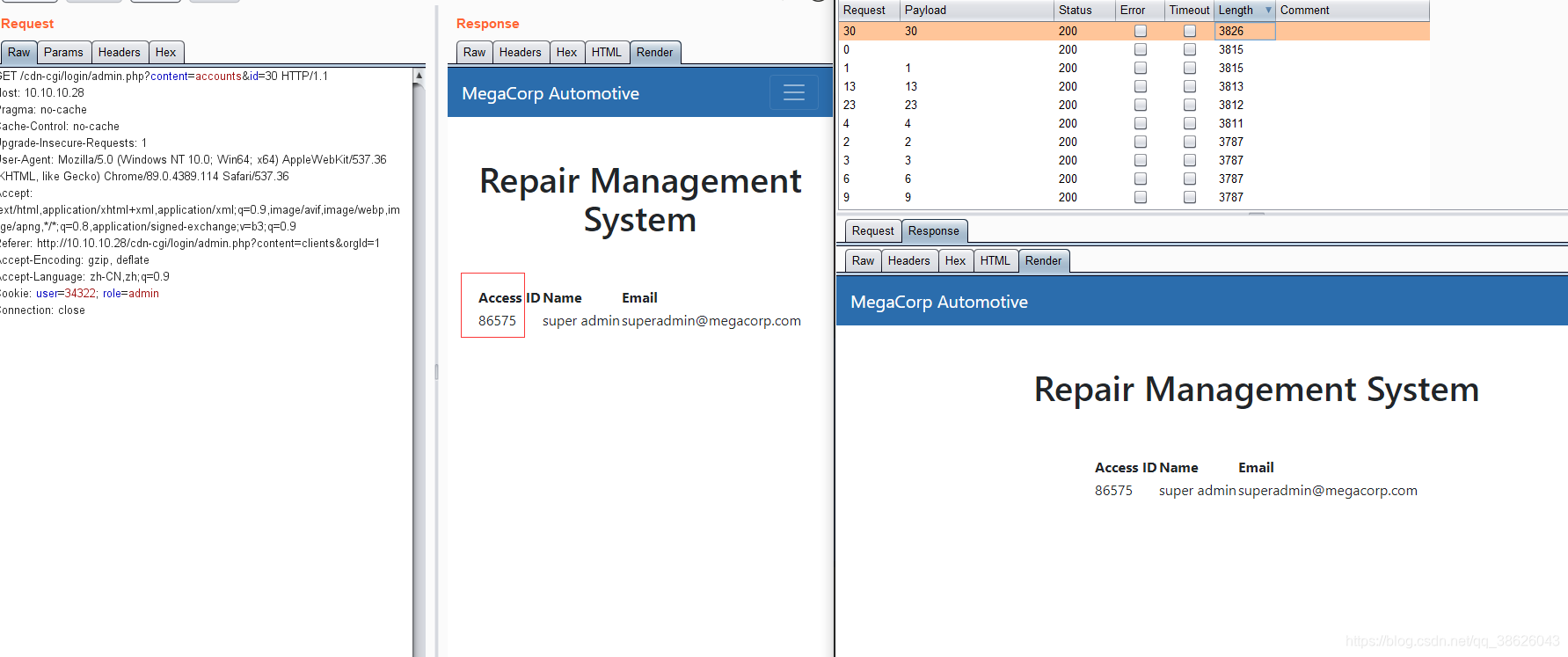Screen dimensions: 1568x657
Task: Switch to Raw tab in Request panel
Action: click(x=18, y=53)
